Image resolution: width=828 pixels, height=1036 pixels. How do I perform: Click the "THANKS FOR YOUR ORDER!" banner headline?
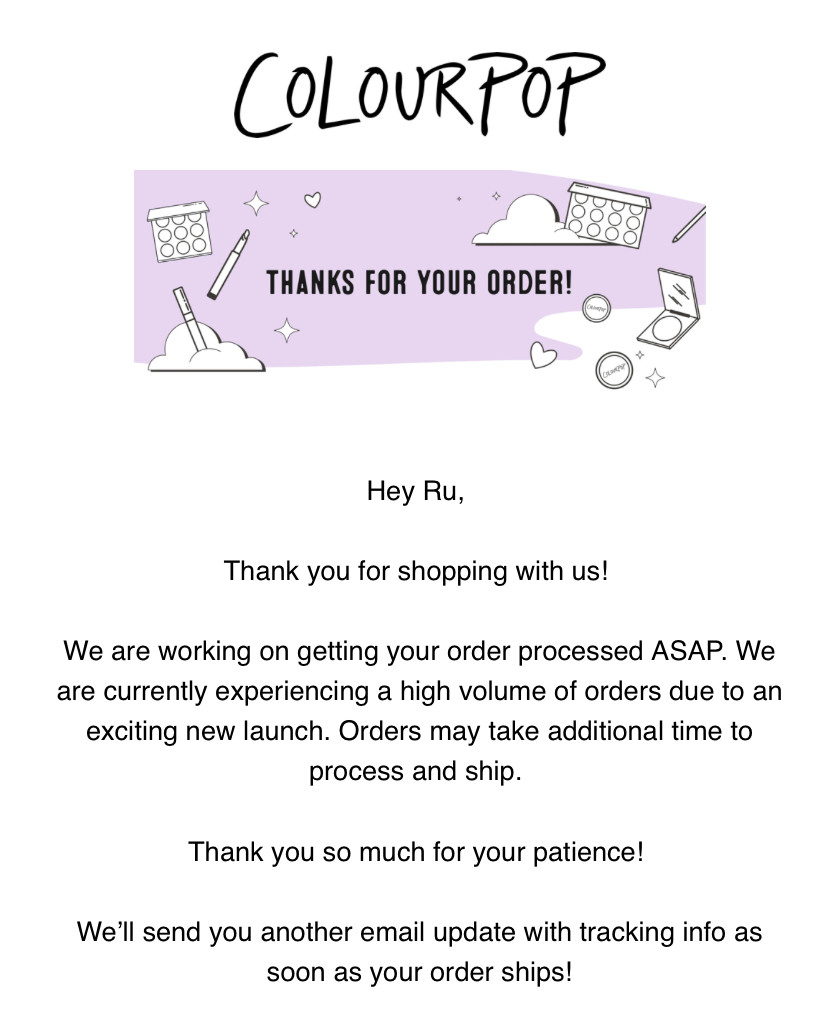(419, 283)
